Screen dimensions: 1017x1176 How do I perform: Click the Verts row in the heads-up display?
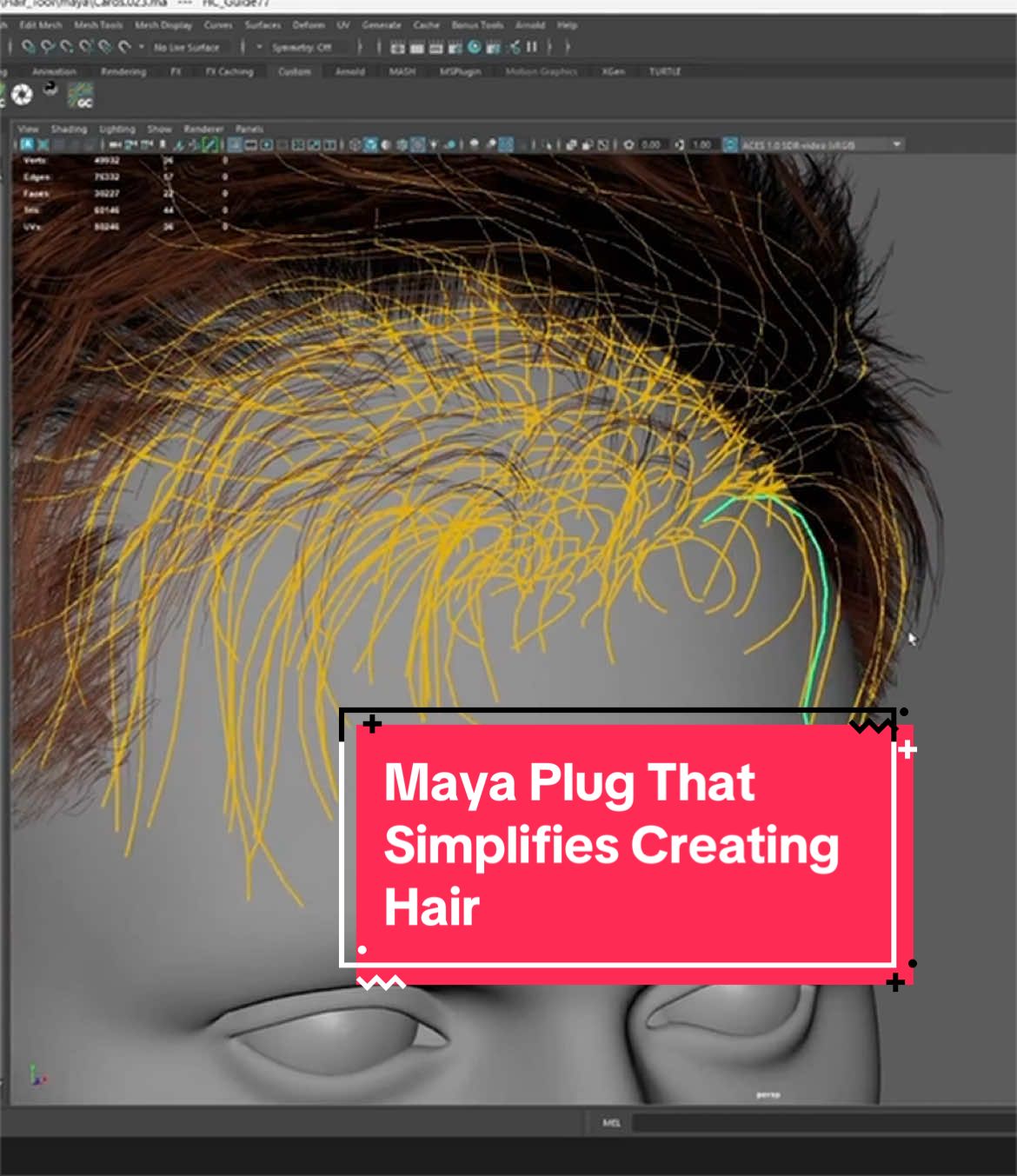126,161
